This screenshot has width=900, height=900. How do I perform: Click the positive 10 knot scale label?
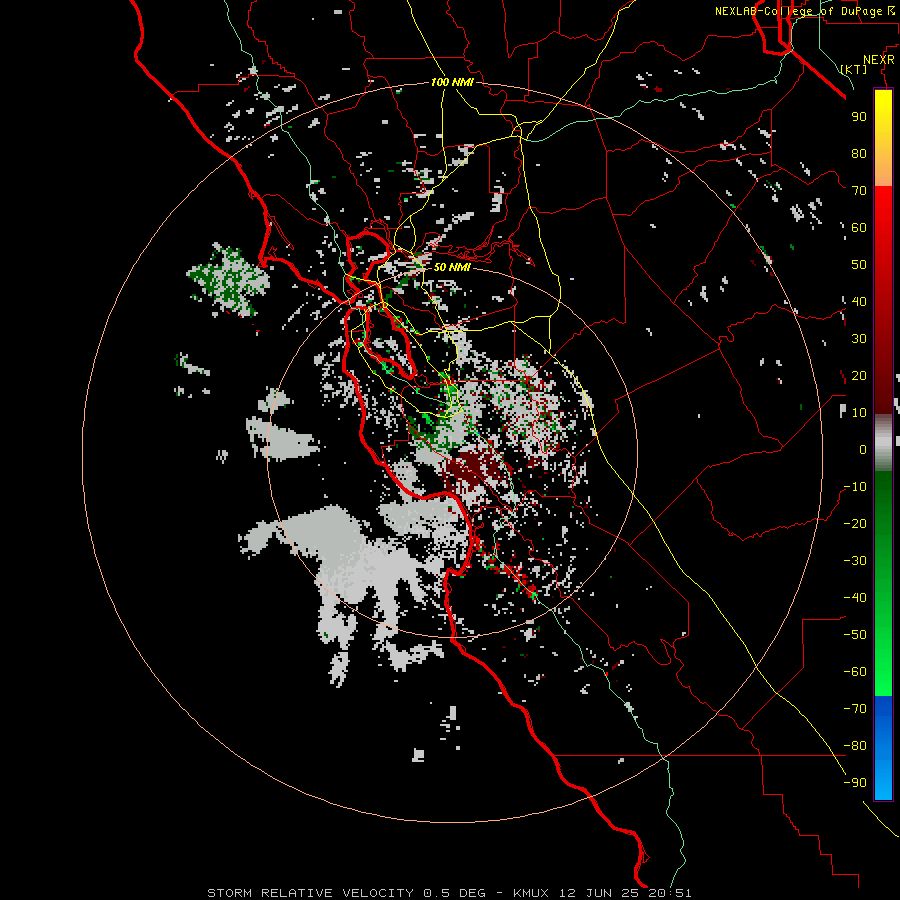pyautogui.click(x=859, y=412)
